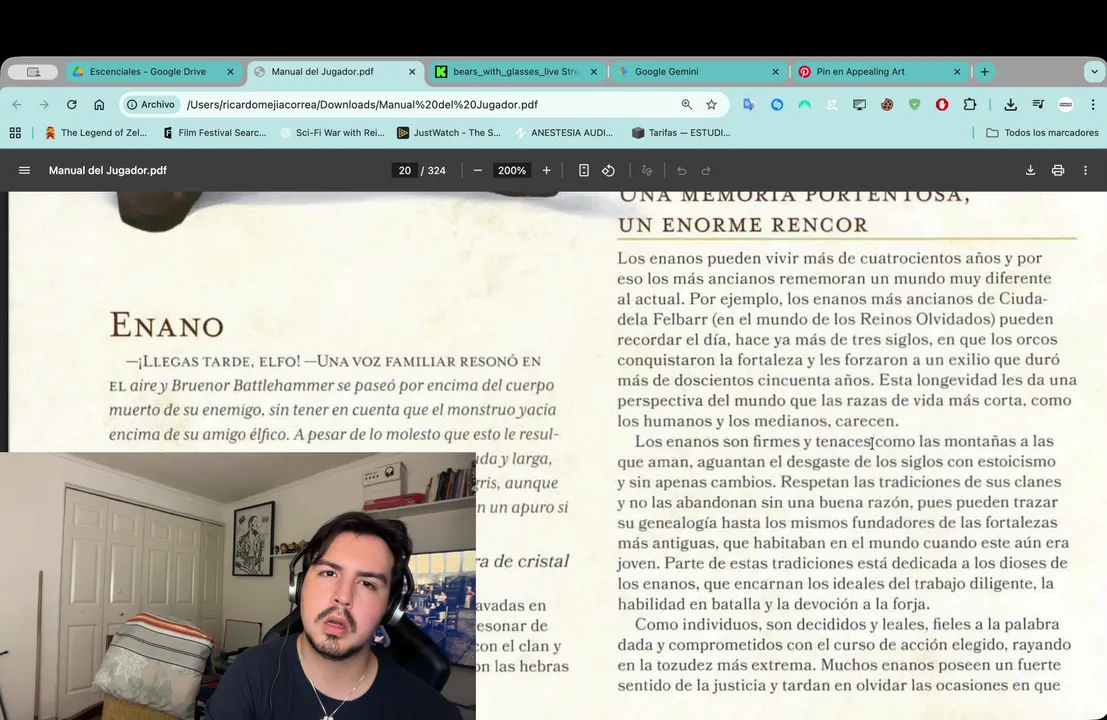Open the cookie extension icon
The image size is (1107, 720).
point(887,104)
